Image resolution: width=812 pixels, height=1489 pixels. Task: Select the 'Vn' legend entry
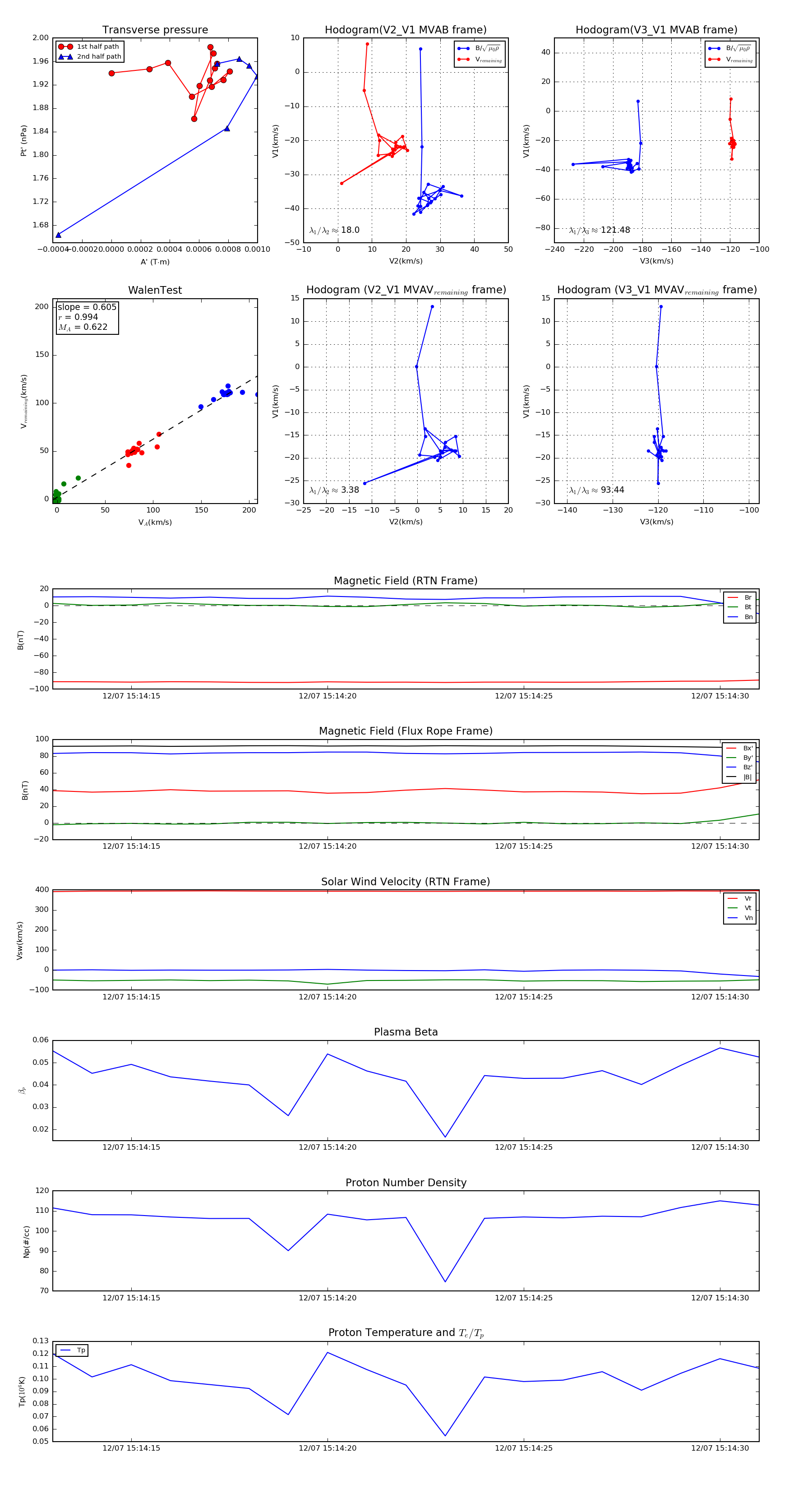(x=740, y=918)
